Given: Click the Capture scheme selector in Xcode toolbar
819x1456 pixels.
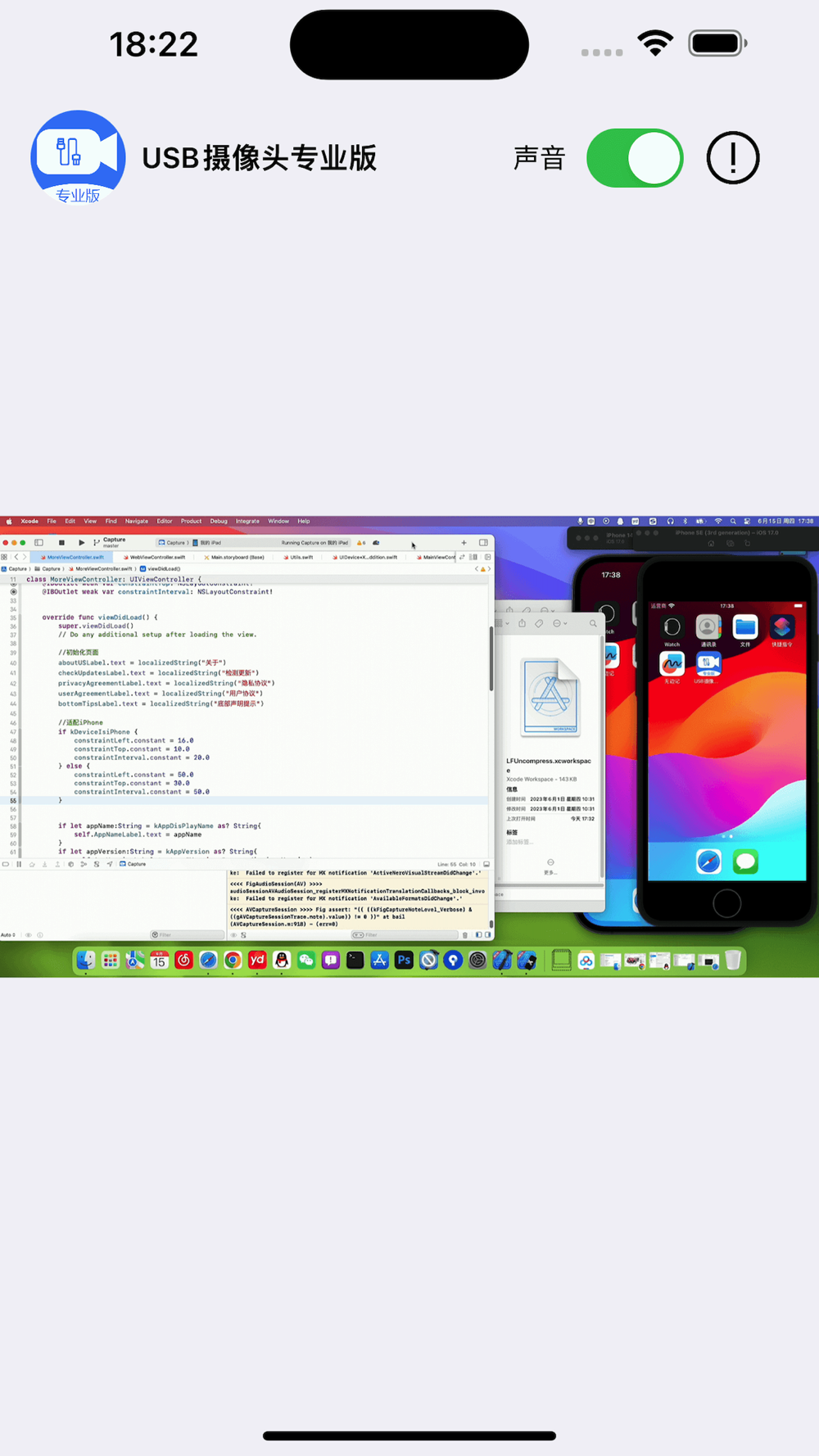Looking at the screenshot, I should (x=173, y=542).
